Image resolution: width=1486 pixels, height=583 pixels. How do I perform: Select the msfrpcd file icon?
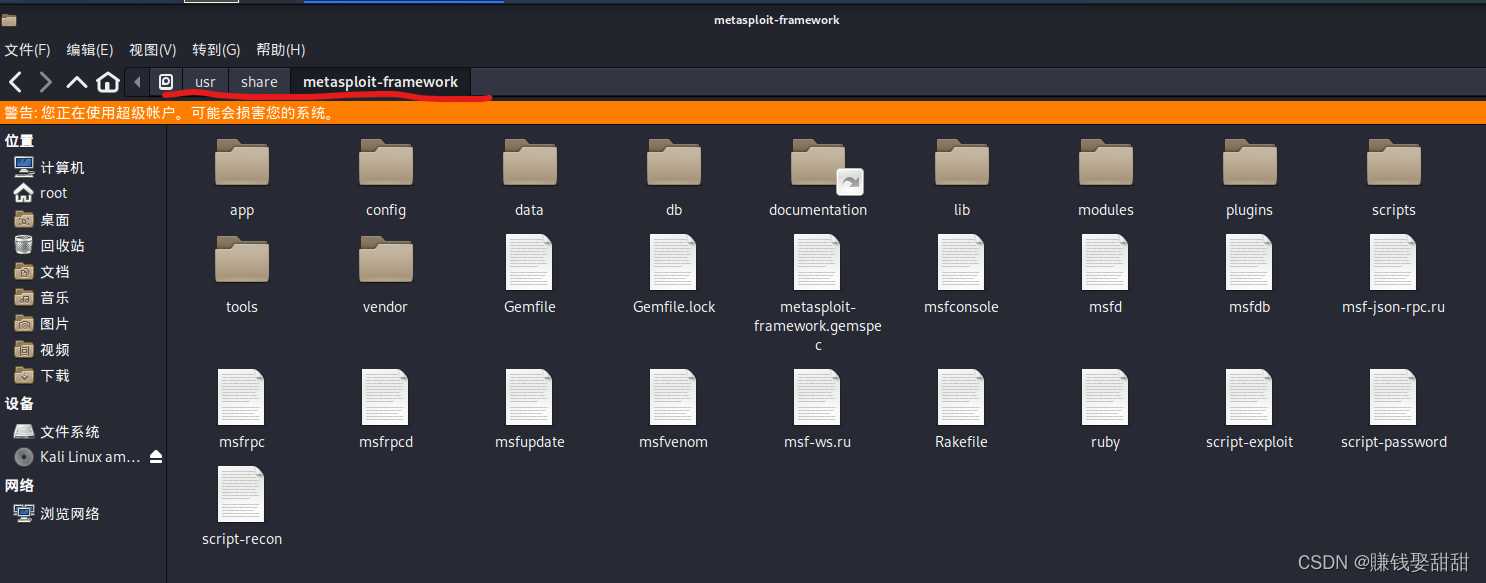[x=385, y=397]
